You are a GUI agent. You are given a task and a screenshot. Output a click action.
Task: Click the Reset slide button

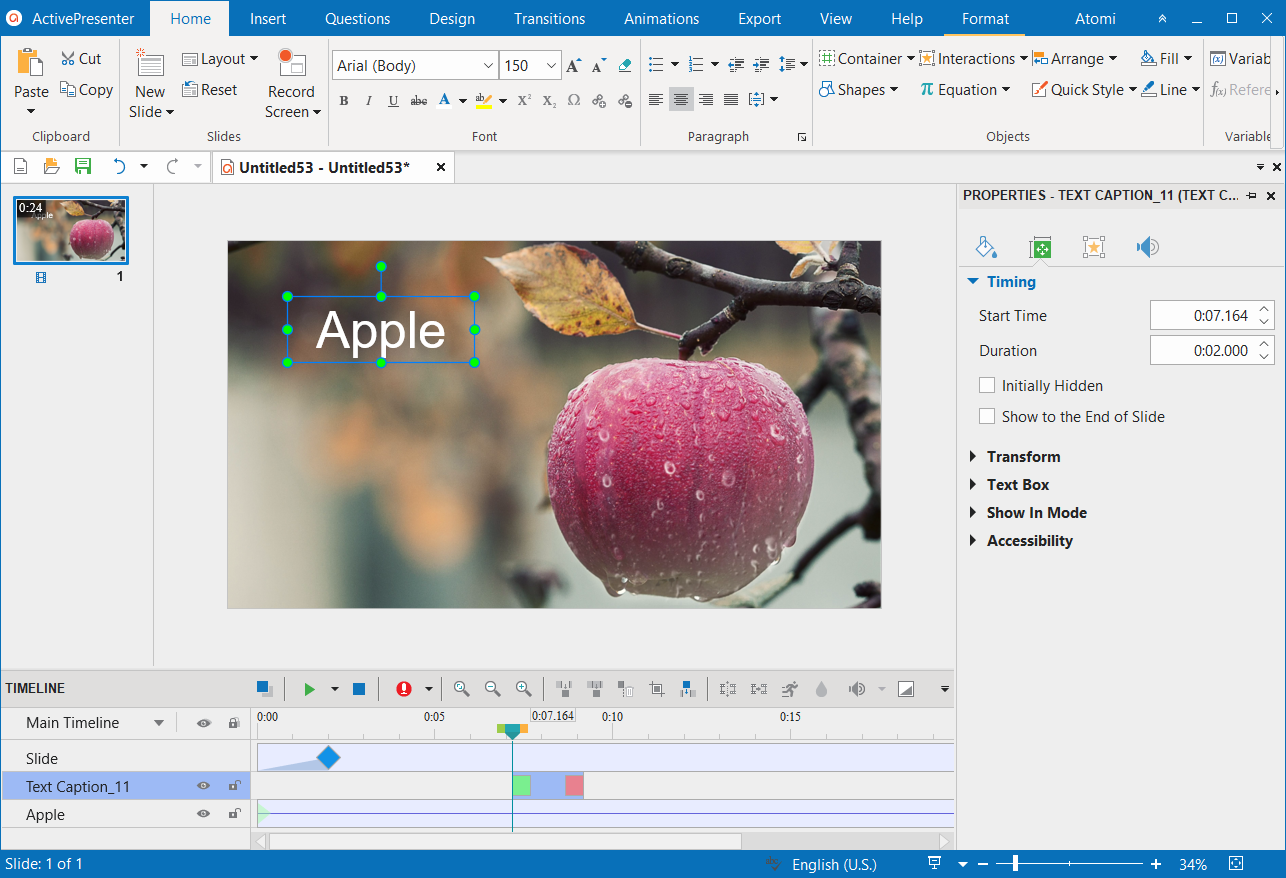pyautogui.click(x=210, y=89)
